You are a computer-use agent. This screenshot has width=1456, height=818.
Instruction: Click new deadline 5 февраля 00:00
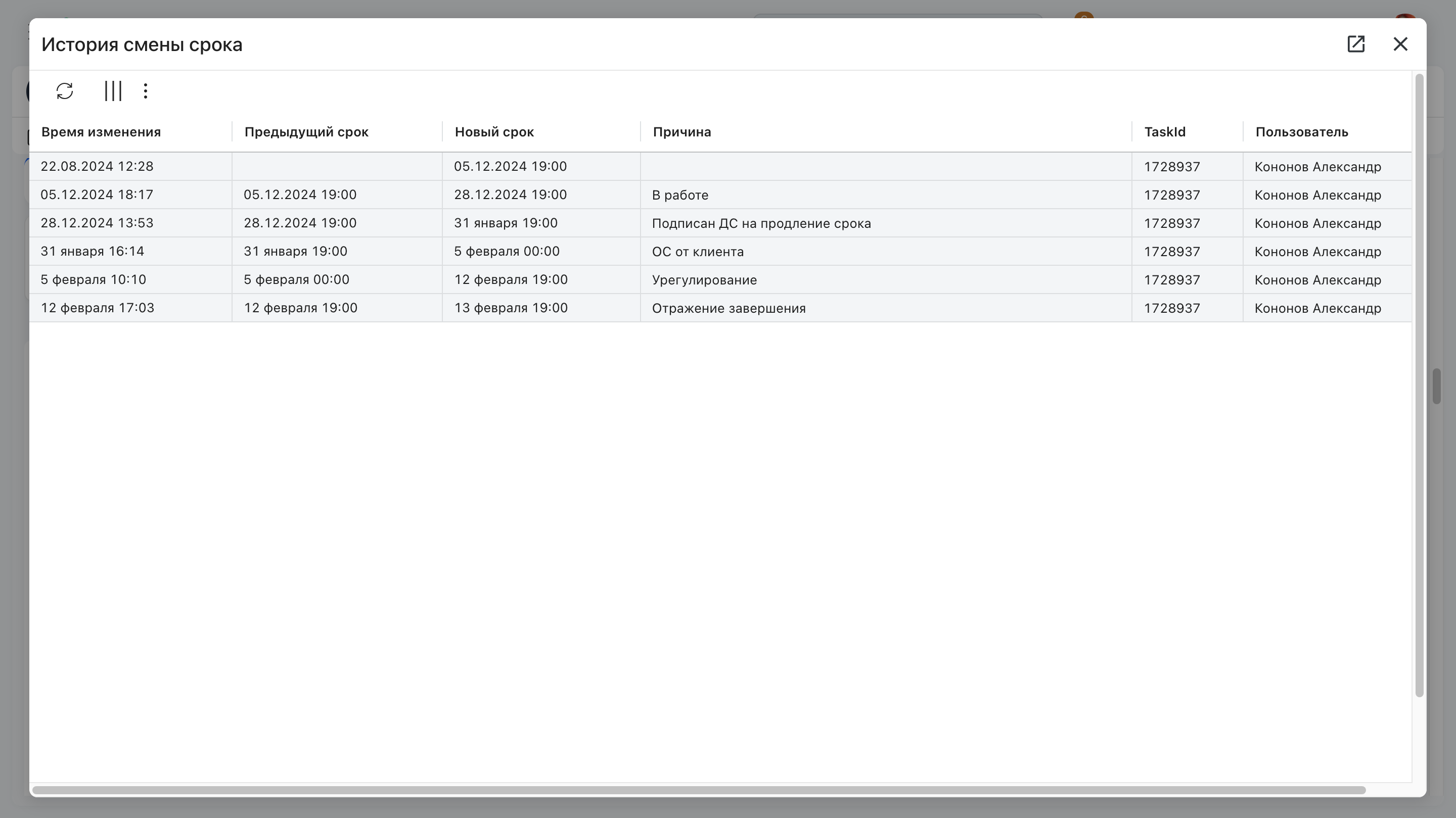(x=507, y=252)
